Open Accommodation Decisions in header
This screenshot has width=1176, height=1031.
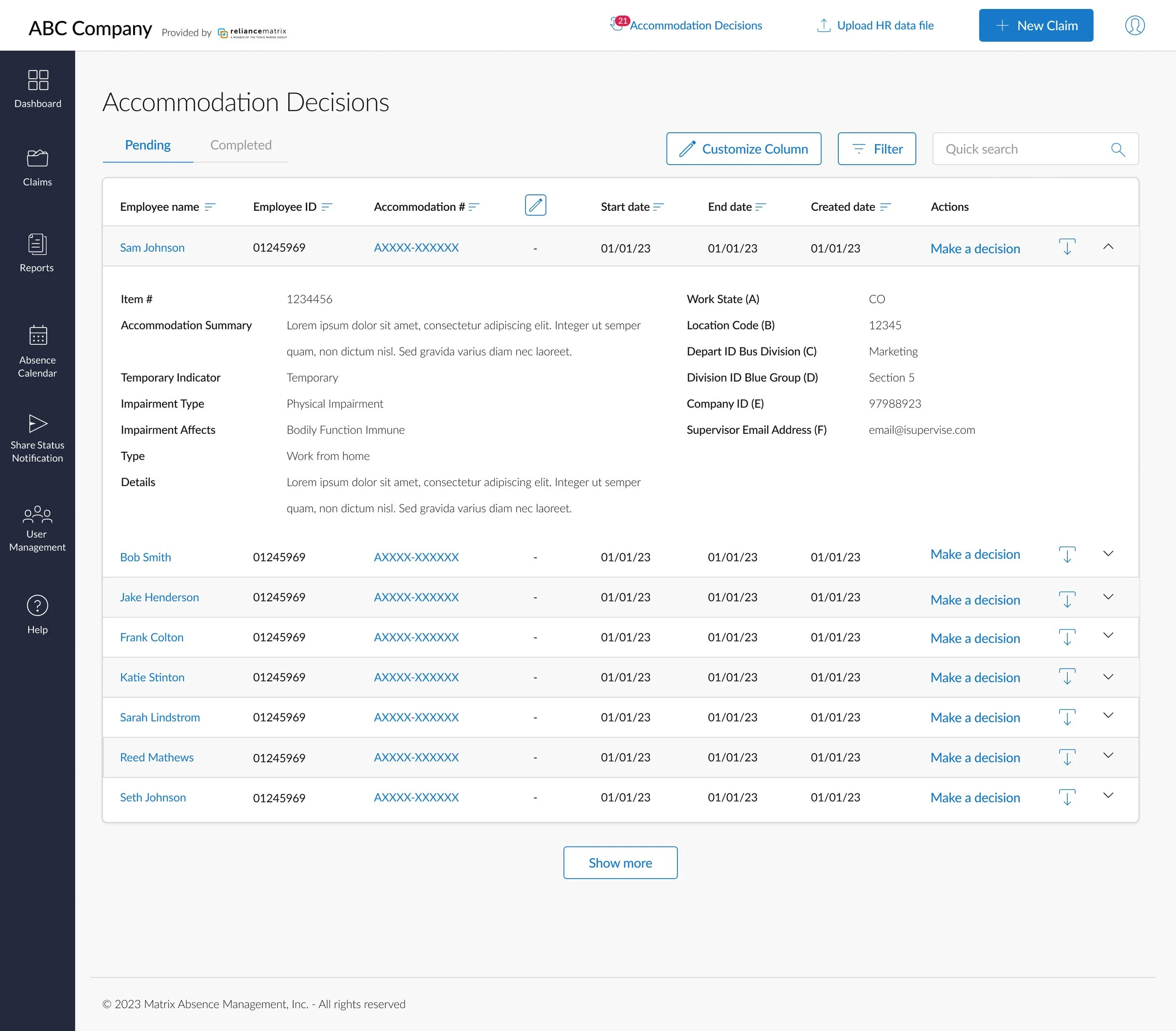[x=695, y=25]
